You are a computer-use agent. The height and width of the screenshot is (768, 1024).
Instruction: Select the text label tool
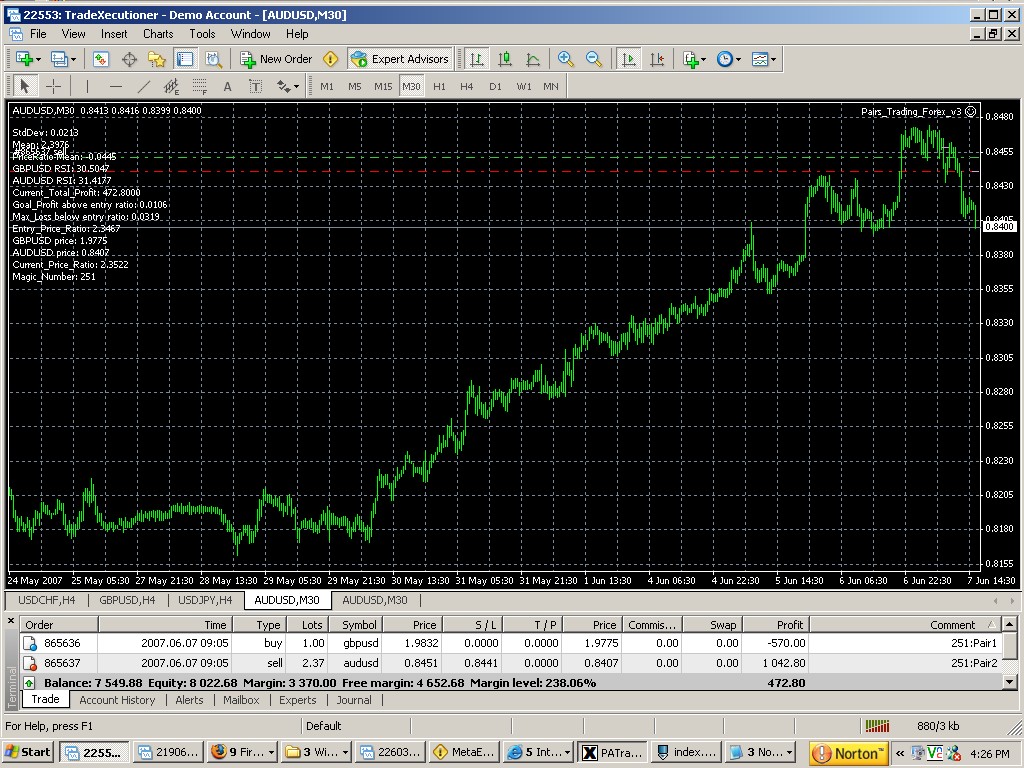click(x=255, y=86)
